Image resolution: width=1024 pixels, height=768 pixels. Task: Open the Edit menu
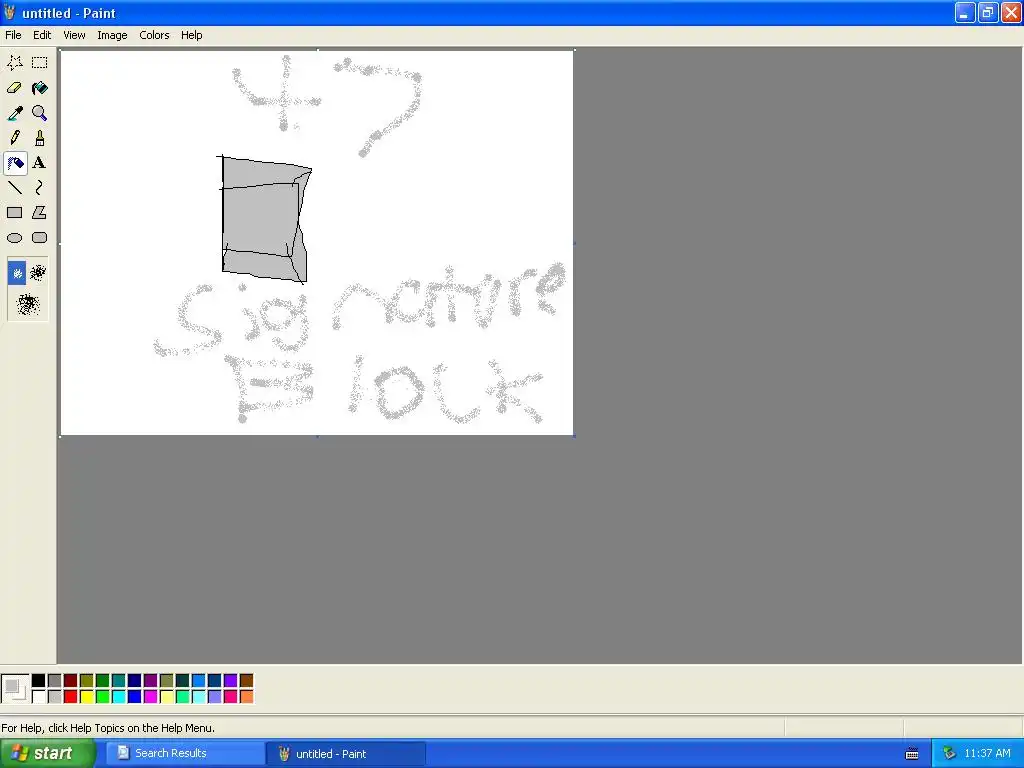click(x=42, y=35)
